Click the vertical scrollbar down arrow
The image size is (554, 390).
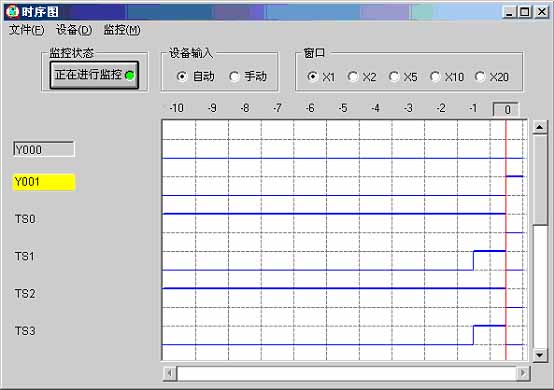coord(540,354)
